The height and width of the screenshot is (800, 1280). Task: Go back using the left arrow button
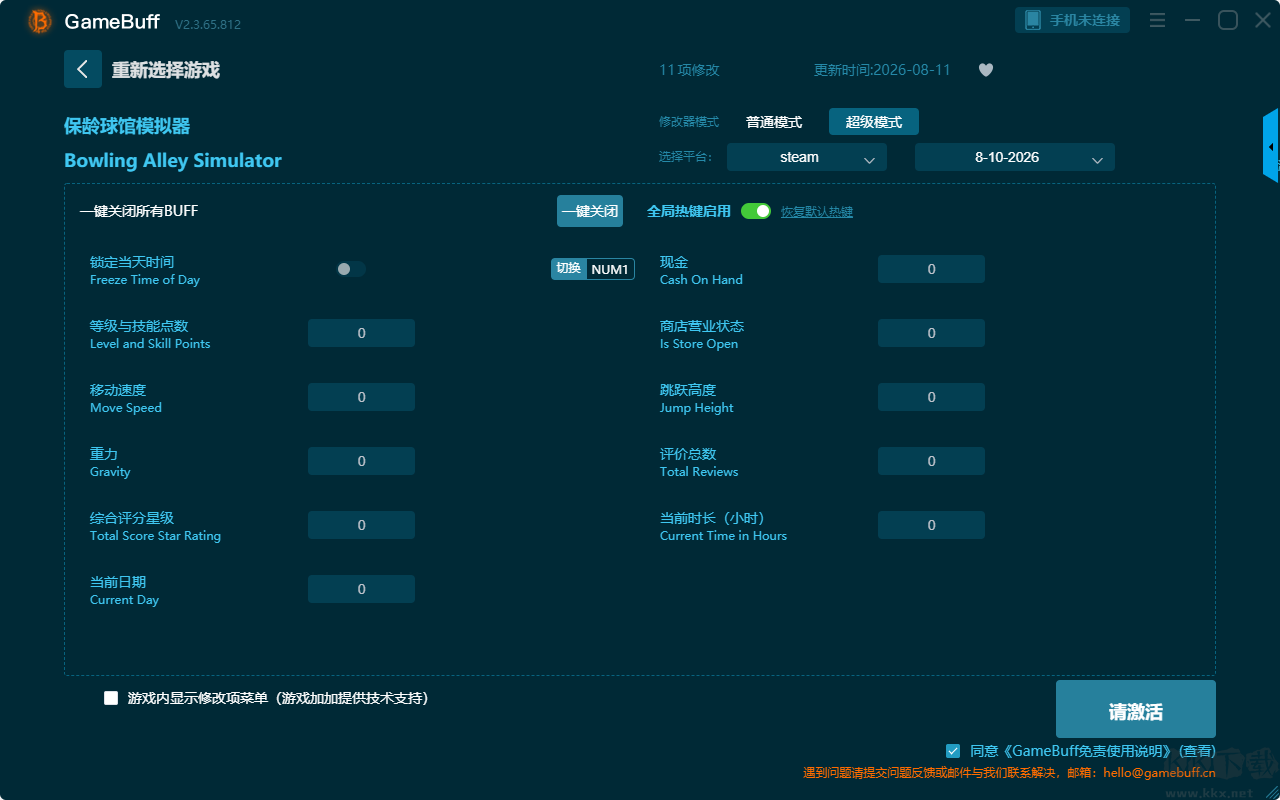(x=83, y=69)
